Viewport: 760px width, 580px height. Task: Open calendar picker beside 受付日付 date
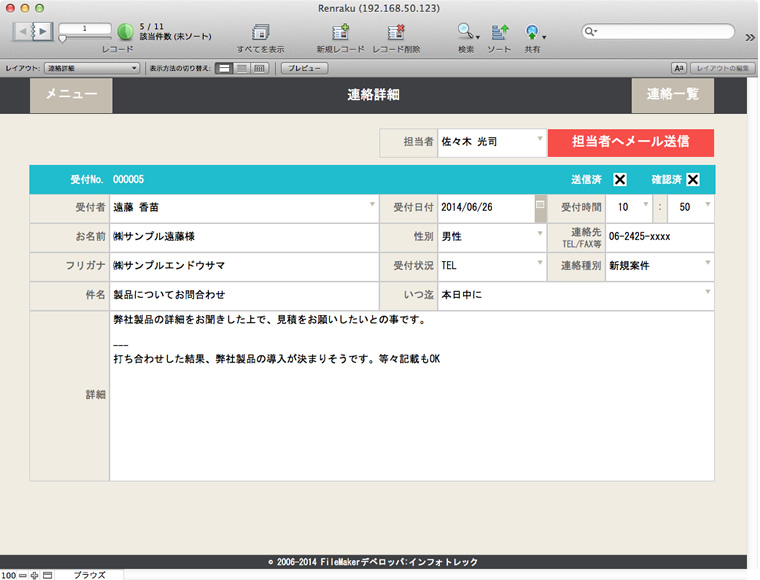(541, 205)
